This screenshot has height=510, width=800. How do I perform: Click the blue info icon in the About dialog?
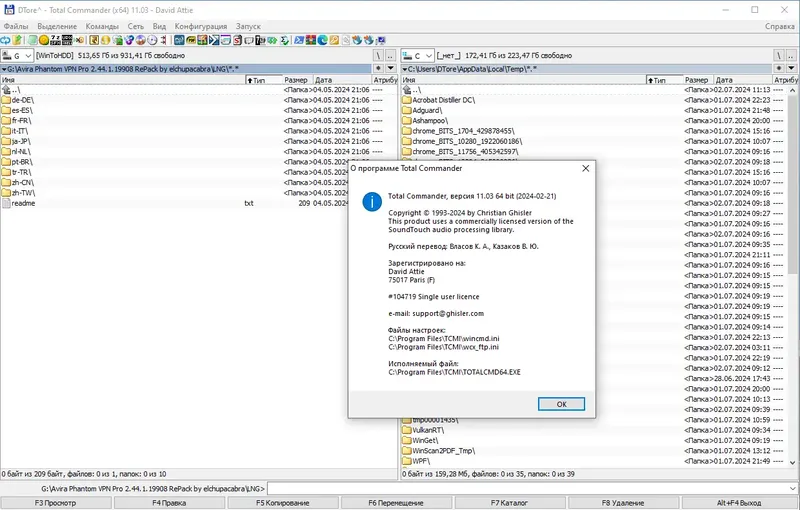(x=372, y=202)
